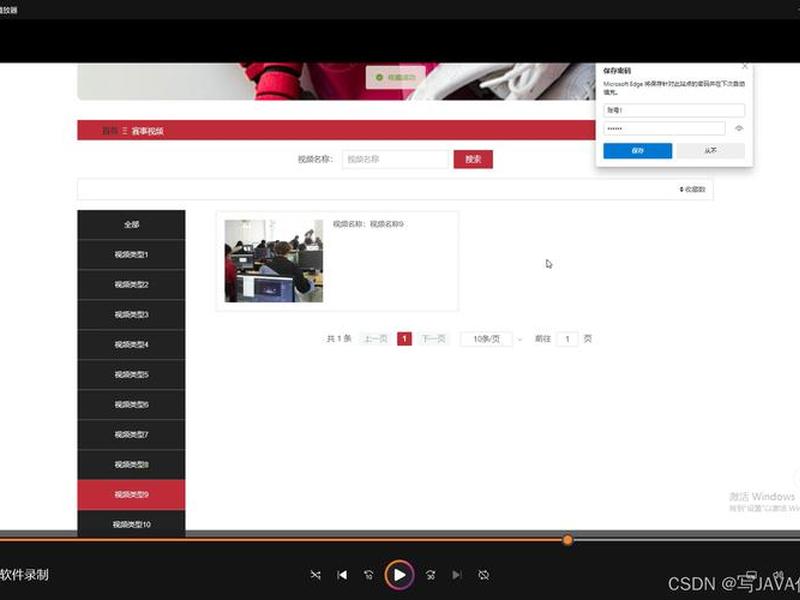This screenshot has height=600, width=800.
Task: Toggle shuffle in the media player
Action: [x=315, y=575]
